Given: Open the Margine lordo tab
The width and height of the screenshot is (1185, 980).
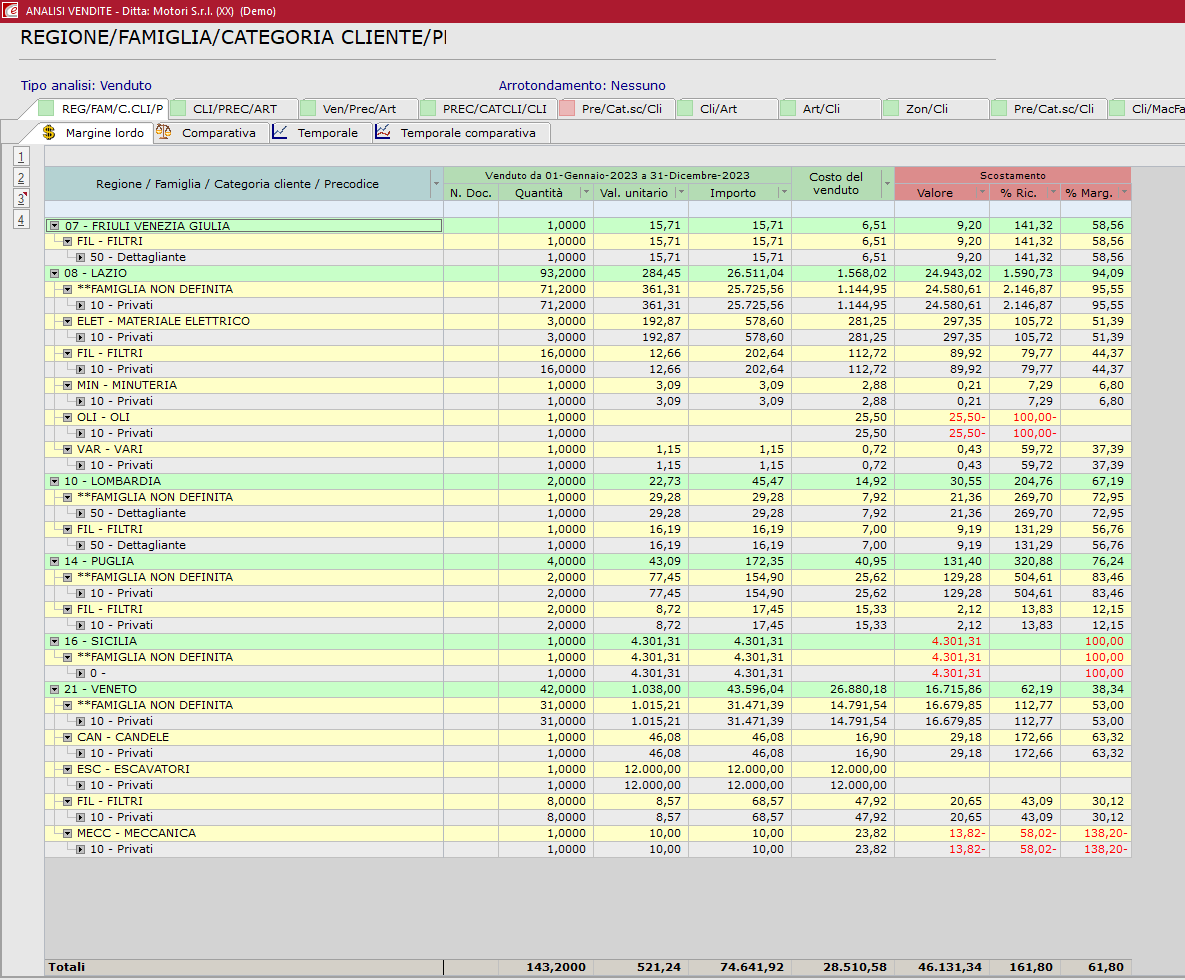Looking at the screenshot, I should [x=103, y=133].
